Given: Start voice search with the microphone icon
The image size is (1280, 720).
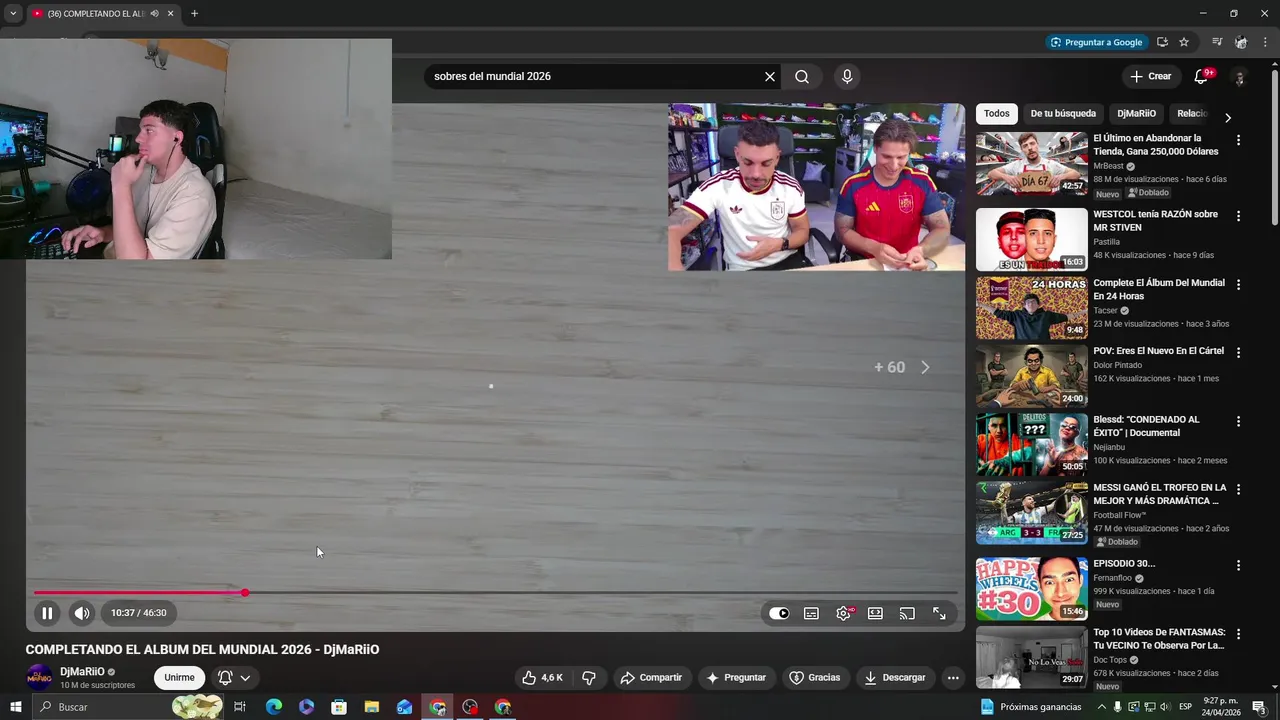Looking at the screenshot, I should click(847, 77).
